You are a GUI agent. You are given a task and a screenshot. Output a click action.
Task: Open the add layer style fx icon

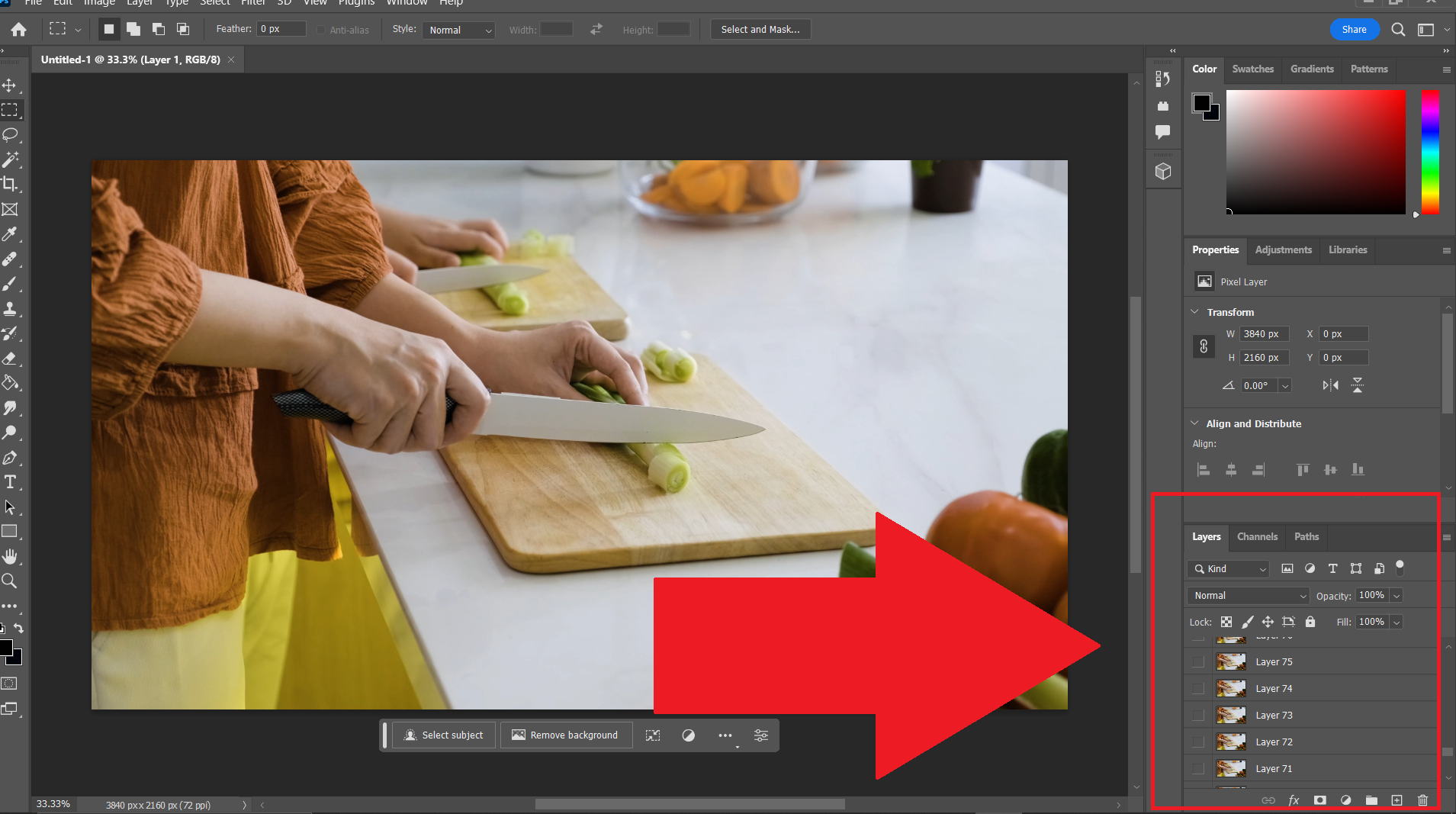(1294, 800)
